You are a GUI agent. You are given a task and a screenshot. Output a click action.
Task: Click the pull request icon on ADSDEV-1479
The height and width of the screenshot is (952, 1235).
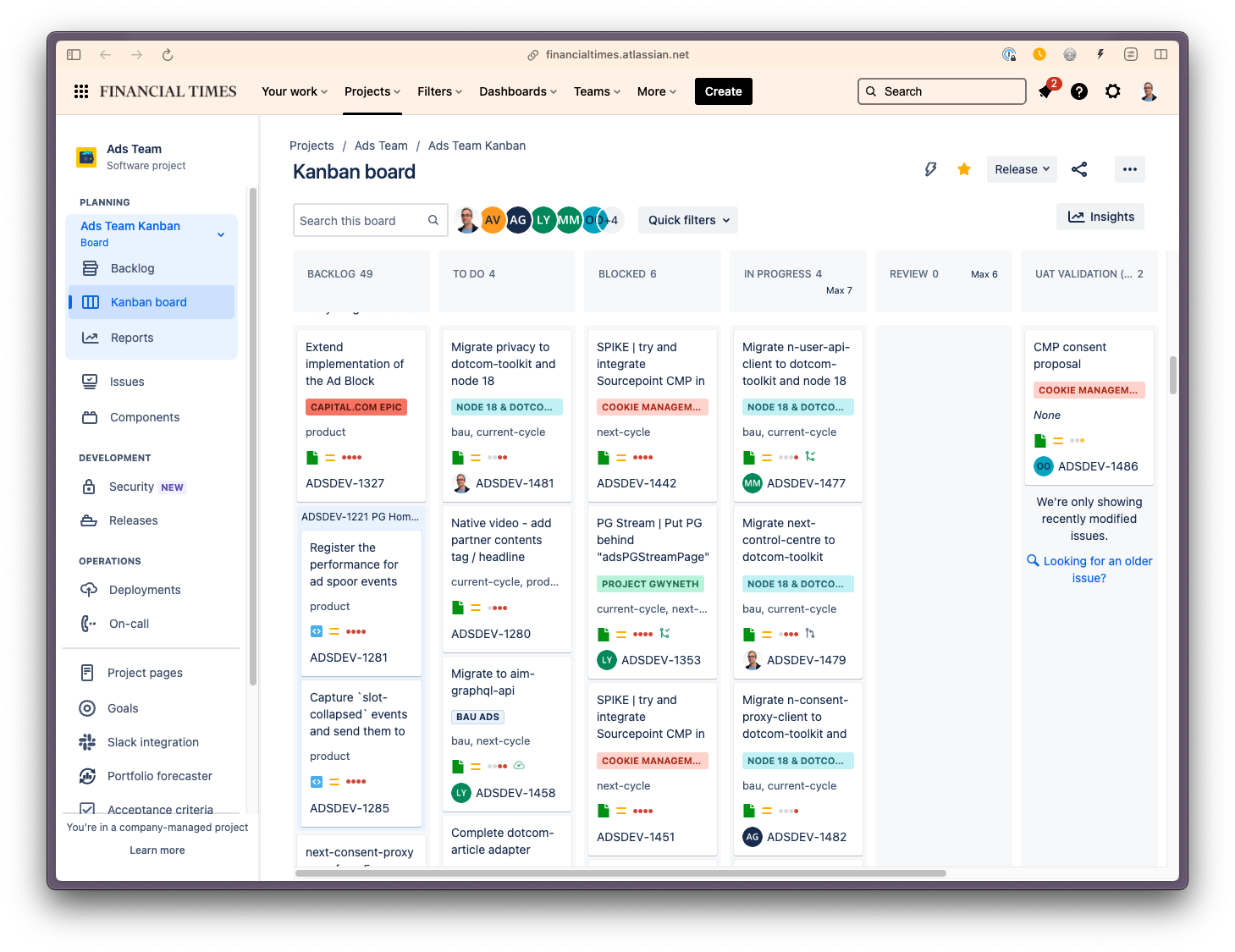[810, 633]
